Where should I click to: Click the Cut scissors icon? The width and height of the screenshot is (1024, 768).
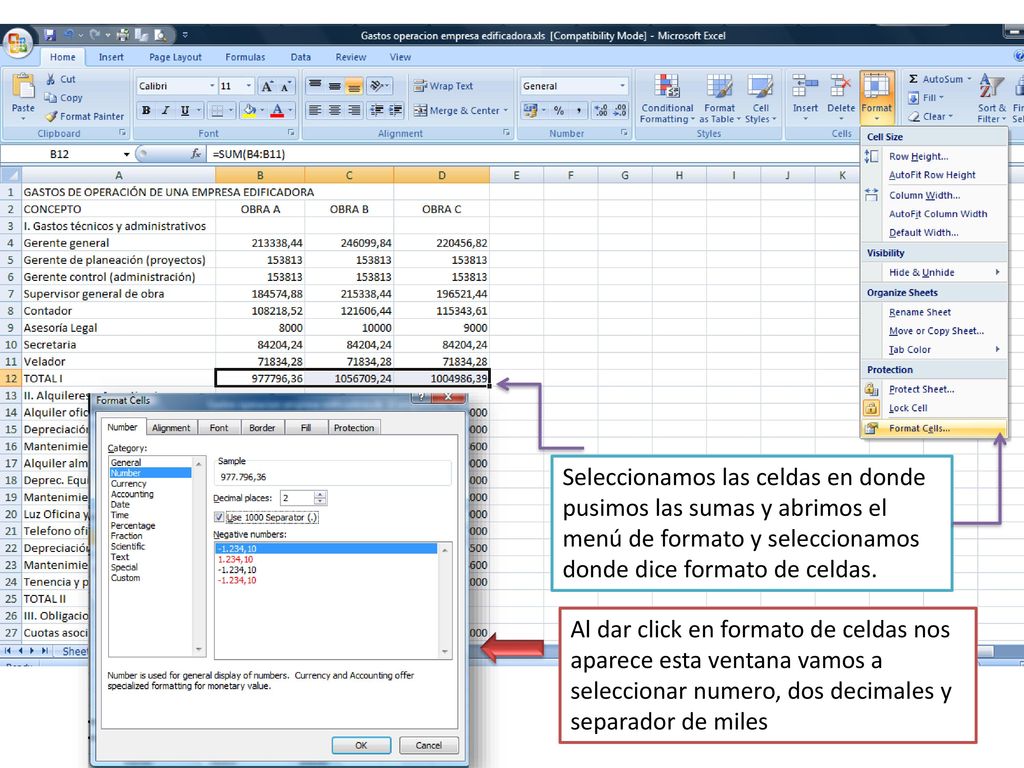(51, 79)
